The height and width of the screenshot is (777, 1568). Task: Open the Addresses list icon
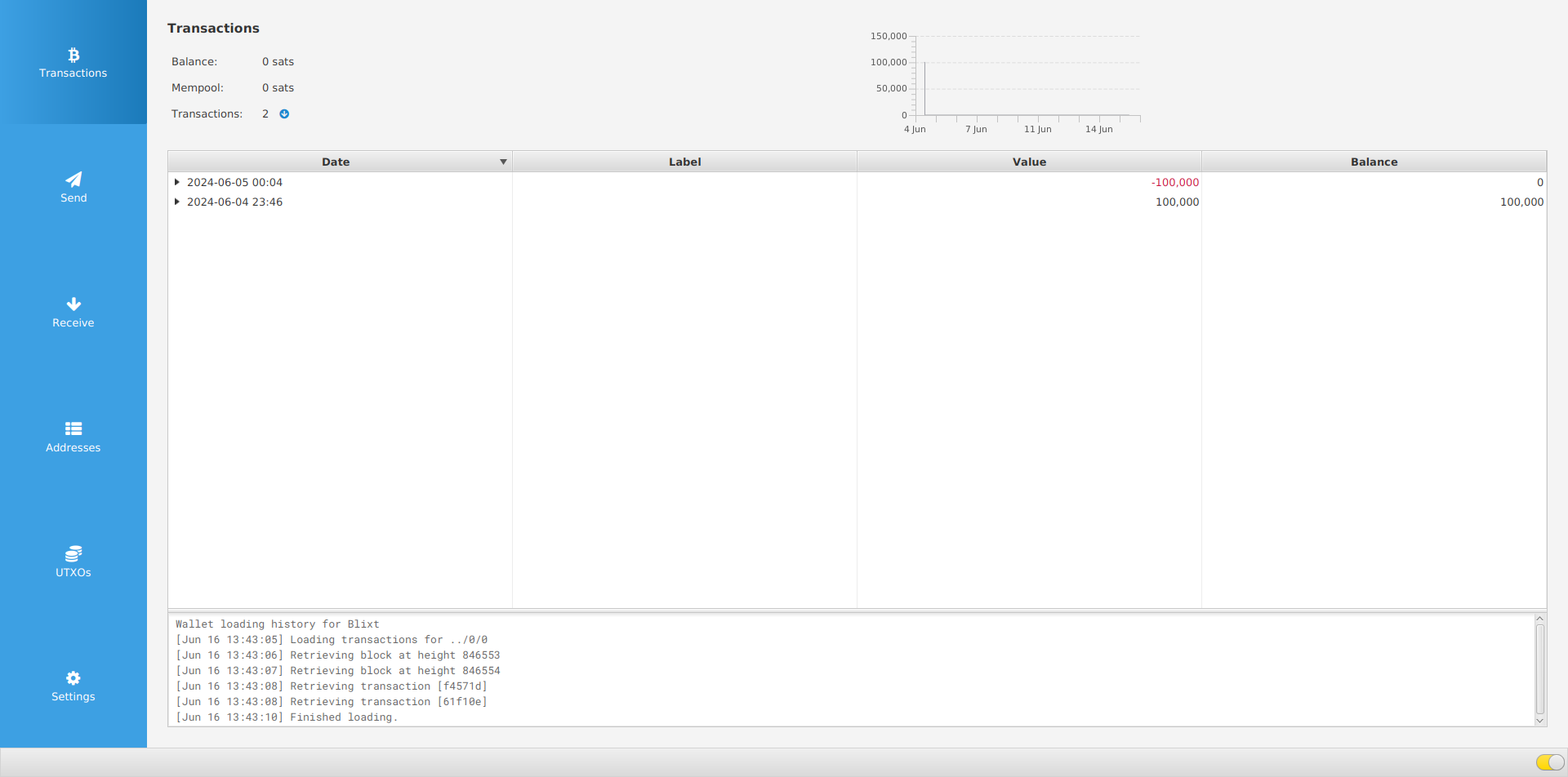pyautogui.click(x=73, y=428)
